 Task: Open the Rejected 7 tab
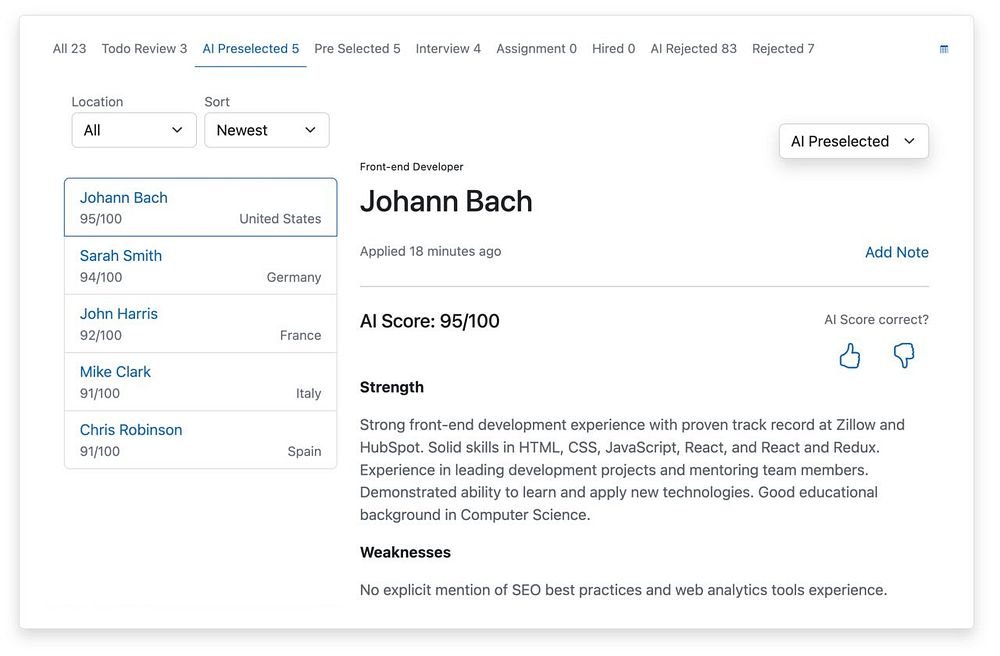[783, 49]
